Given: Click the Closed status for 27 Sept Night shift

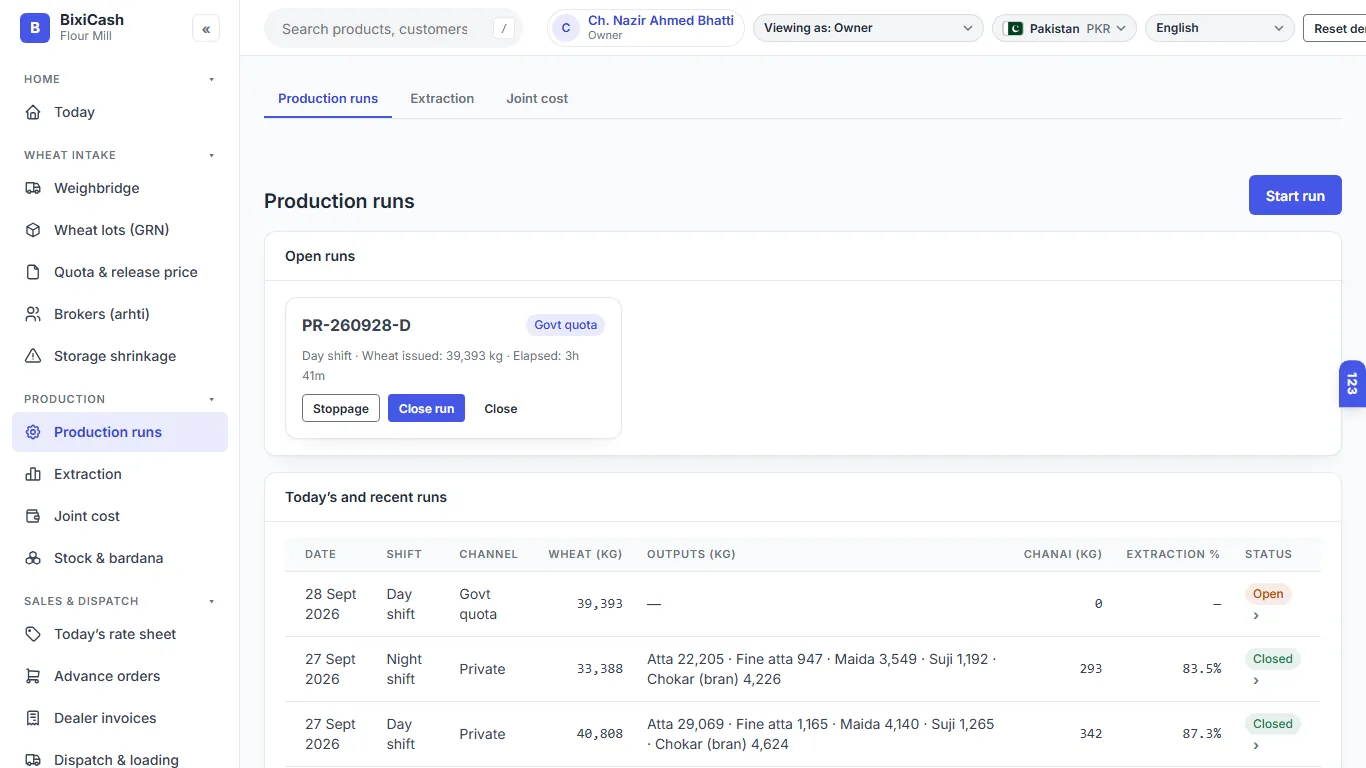Looking at the screenshot, I should pos(1273,659).
